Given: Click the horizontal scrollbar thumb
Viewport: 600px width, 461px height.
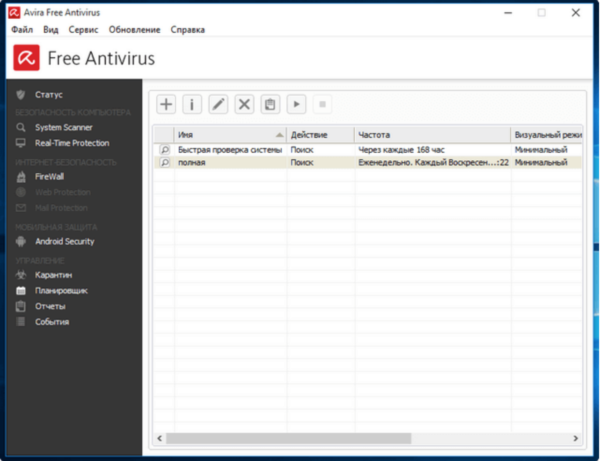Looking at the screenshot, I should pos(289,438).
